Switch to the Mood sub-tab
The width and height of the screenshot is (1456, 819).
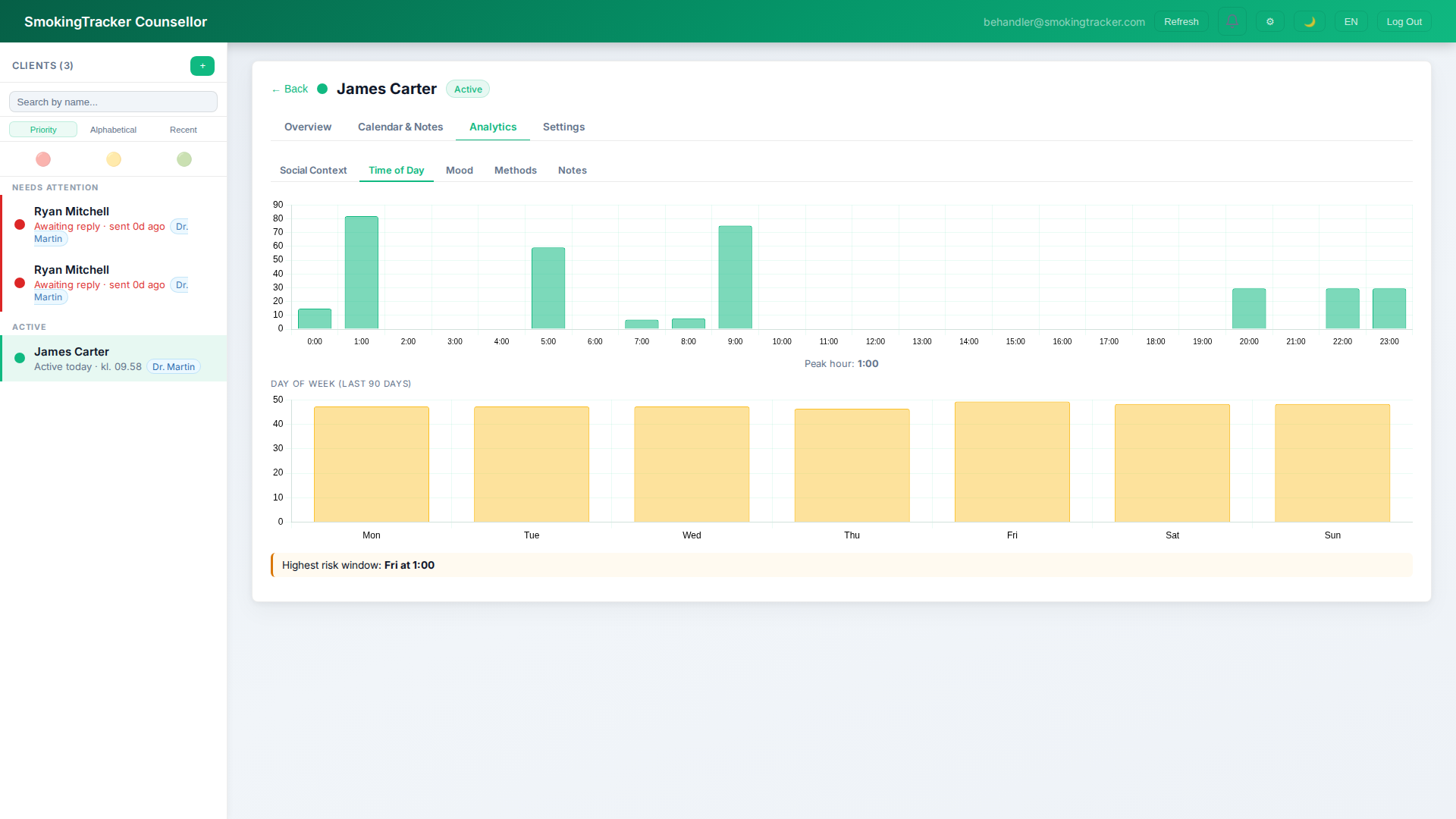pyautogui.click(x=460, y=170)
